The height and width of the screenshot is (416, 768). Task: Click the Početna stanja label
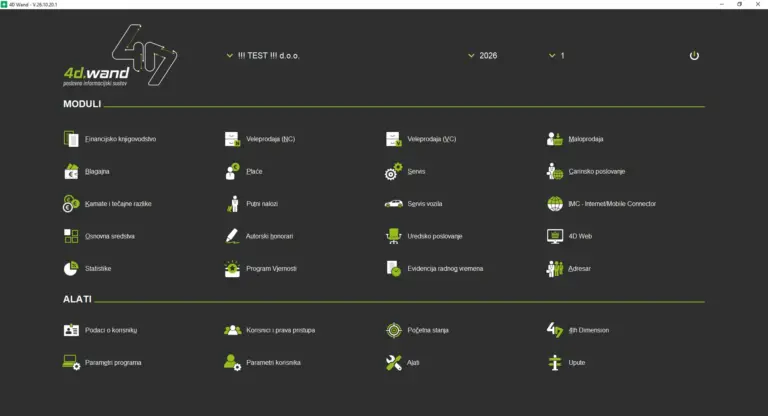tap(428, 330)
